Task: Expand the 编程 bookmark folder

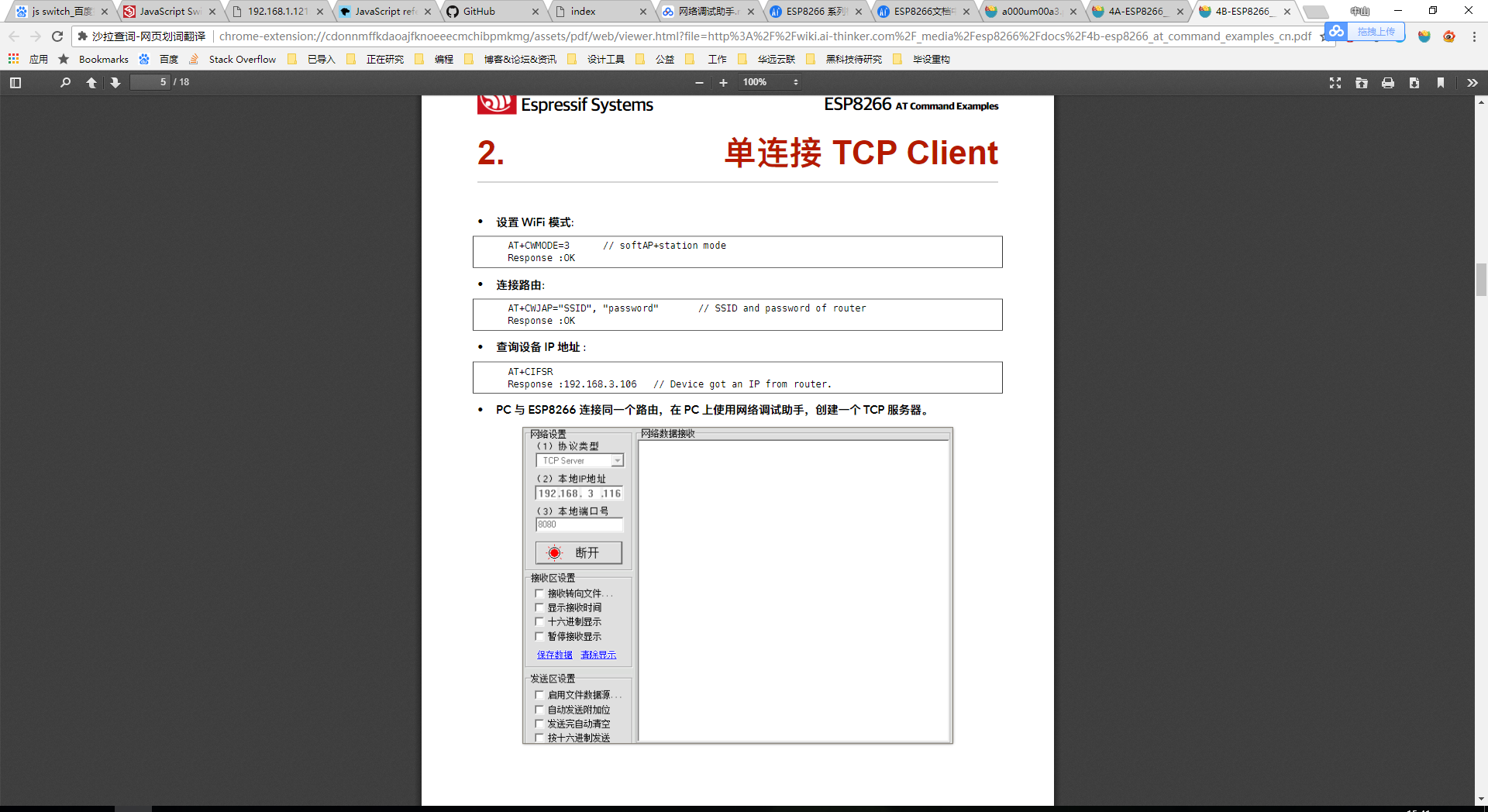Action: (x=435, y=59)
